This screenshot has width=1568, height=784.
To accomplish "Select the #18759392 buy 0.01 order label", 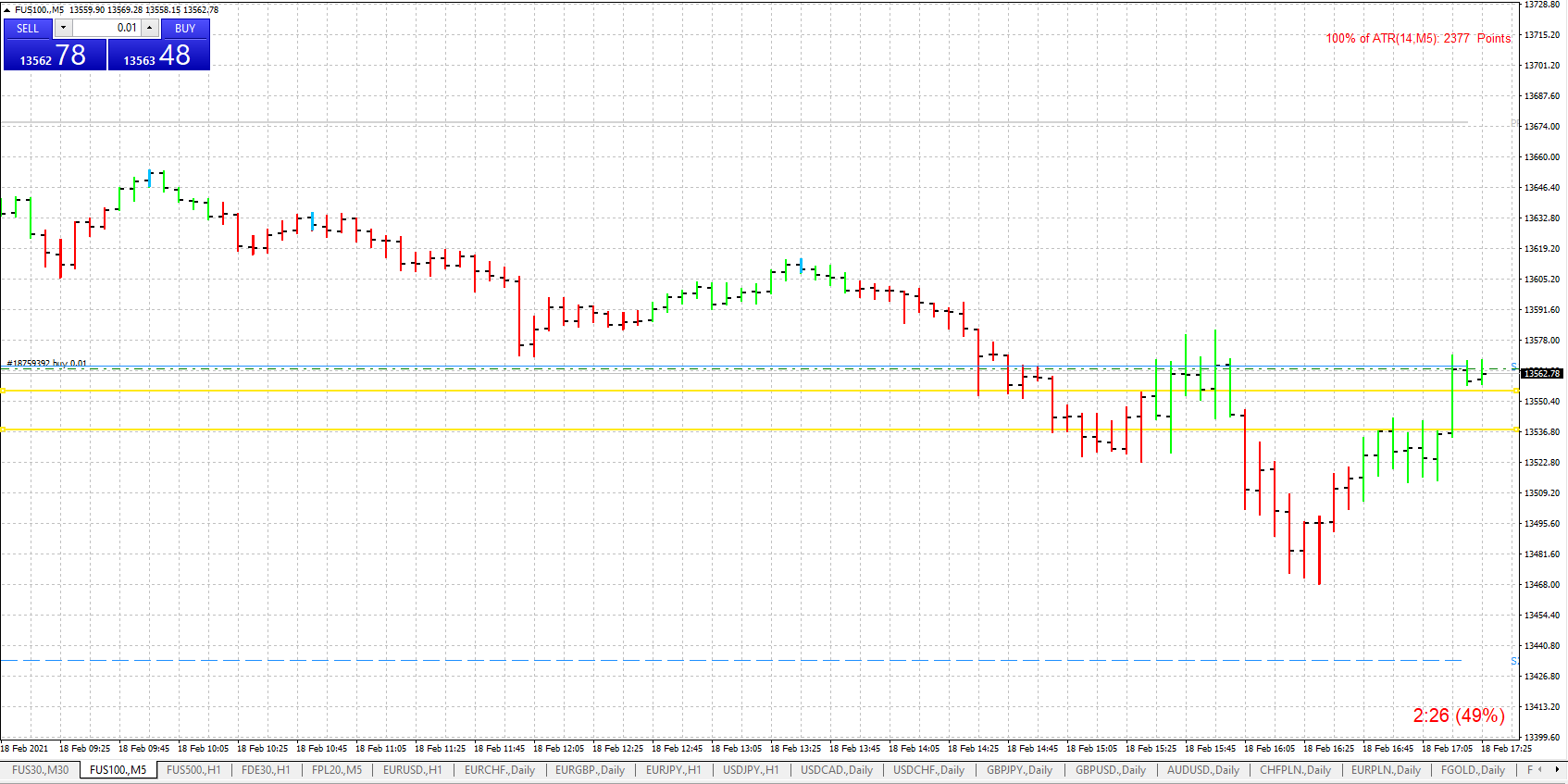I will [x=47, y=364].
